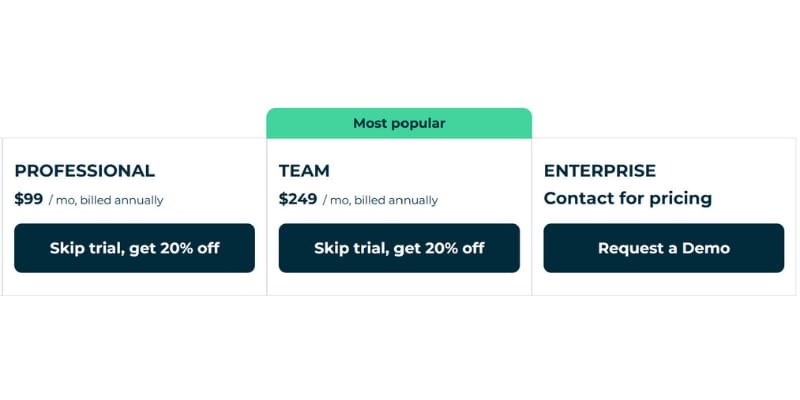Click the green Most popular badge
This screenshot has height=400, width=800.
pyautogui.click(x=399, y=123)
